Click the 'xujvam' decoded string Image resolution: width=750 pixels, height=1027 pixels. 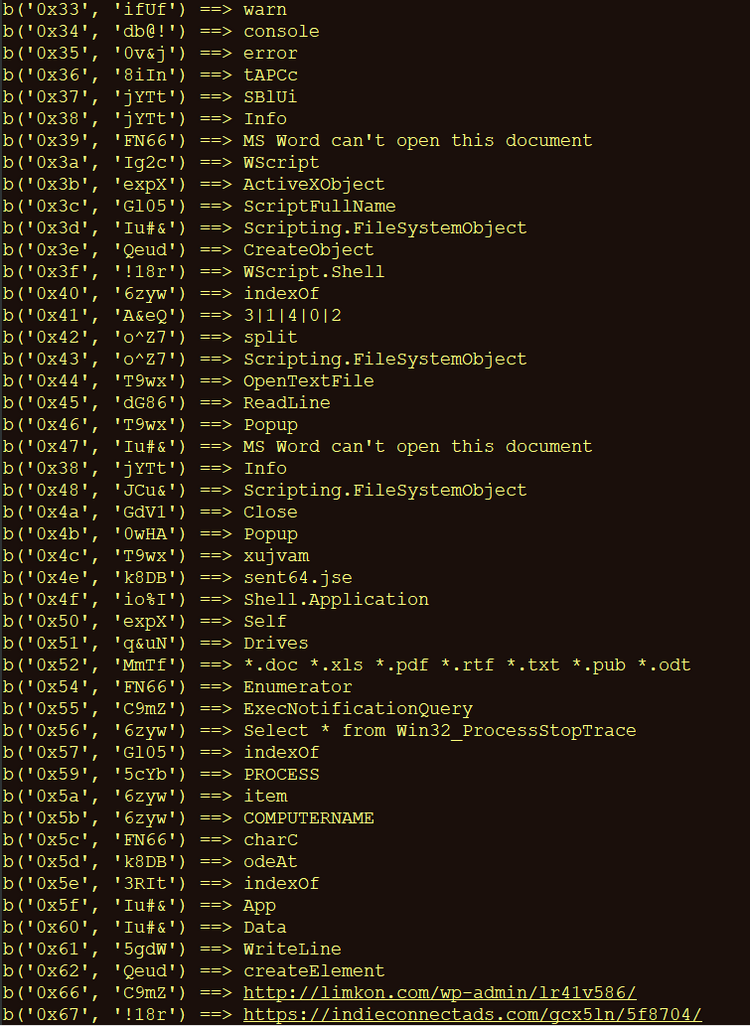pos(276,556)
